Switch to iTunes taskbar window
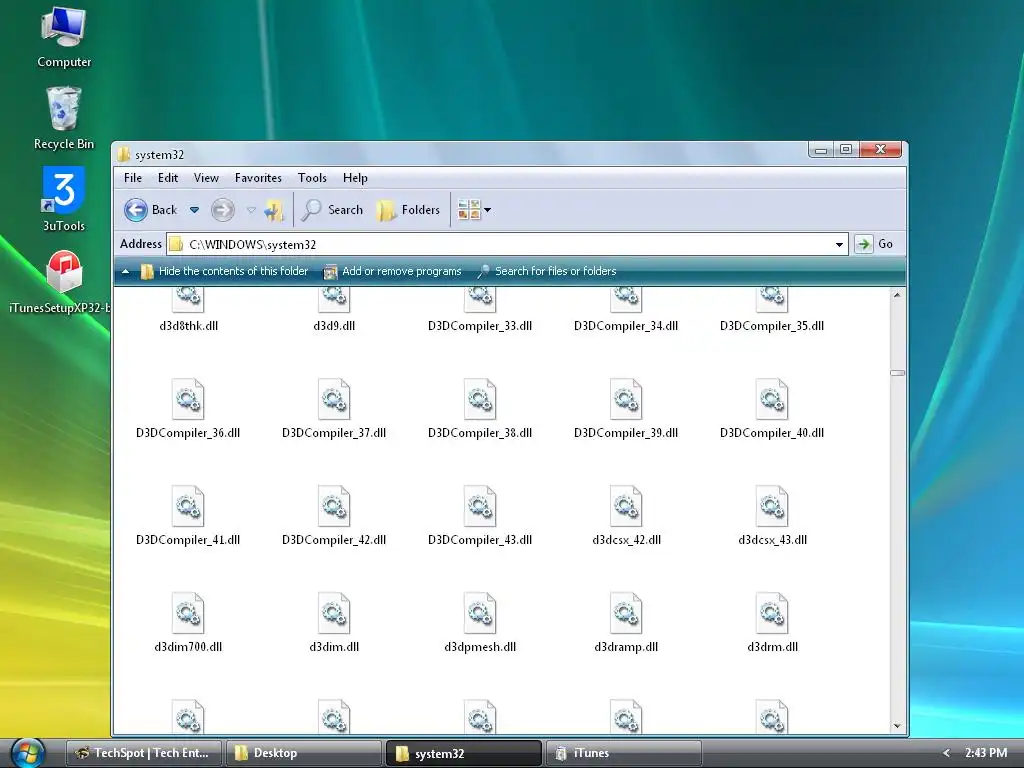This screenshot has height=768, width=1024. (623, 753)
